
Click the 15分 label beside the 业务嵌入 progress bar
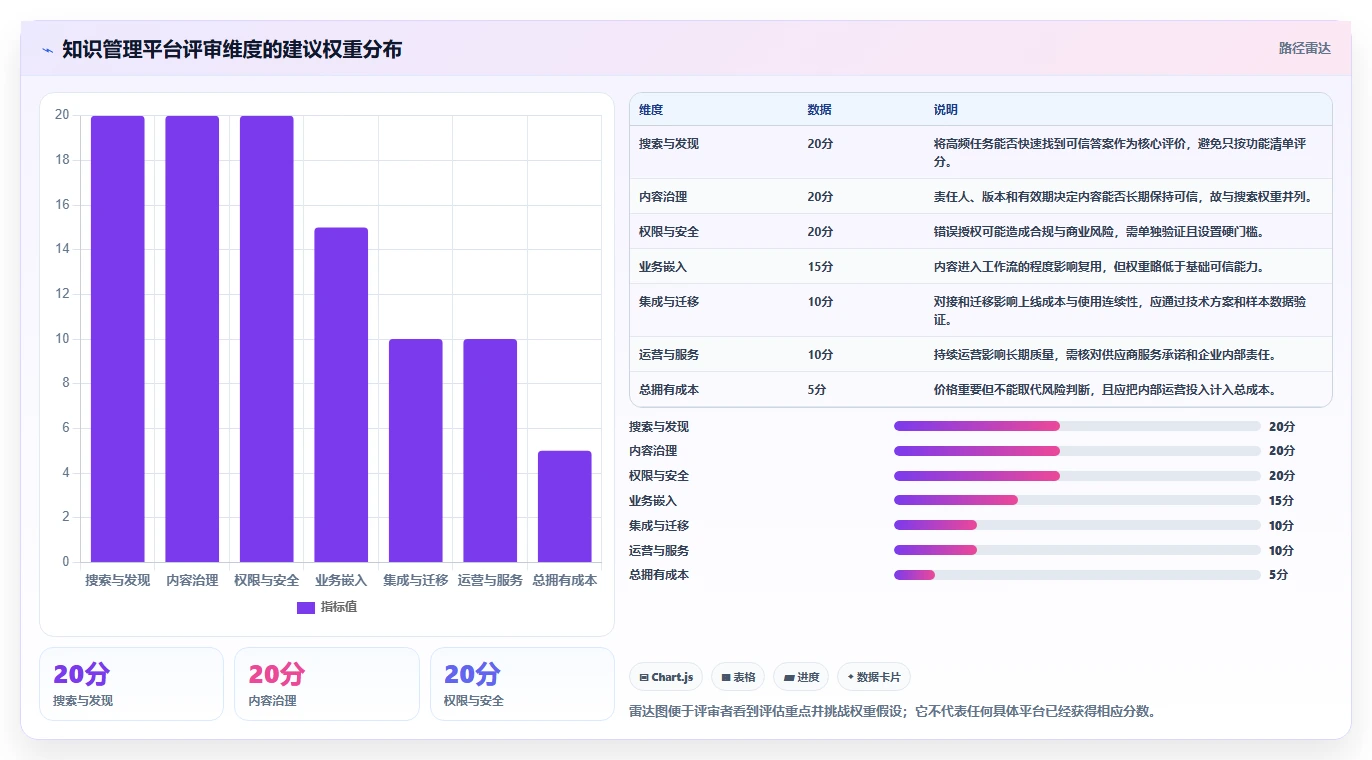tap(1281, 500)
